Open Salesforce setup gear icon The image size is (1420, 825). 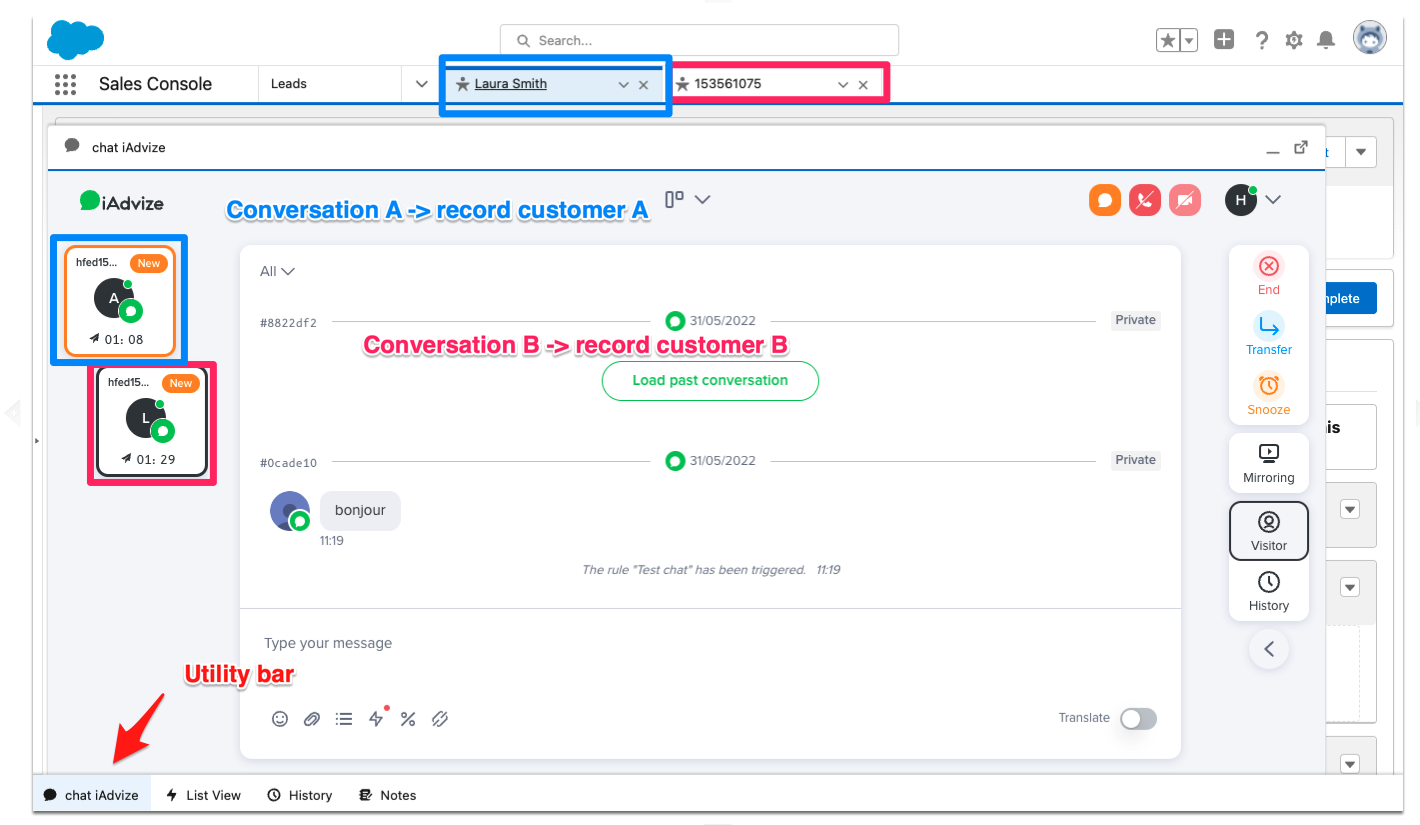click(x=1293, y=40)
